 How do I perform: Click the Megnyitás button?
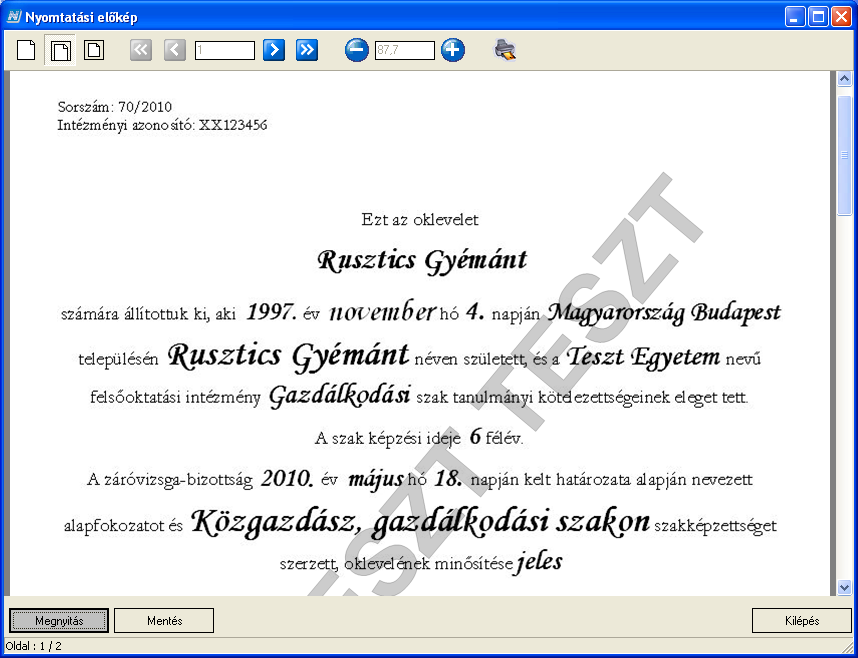click(59, 620)
